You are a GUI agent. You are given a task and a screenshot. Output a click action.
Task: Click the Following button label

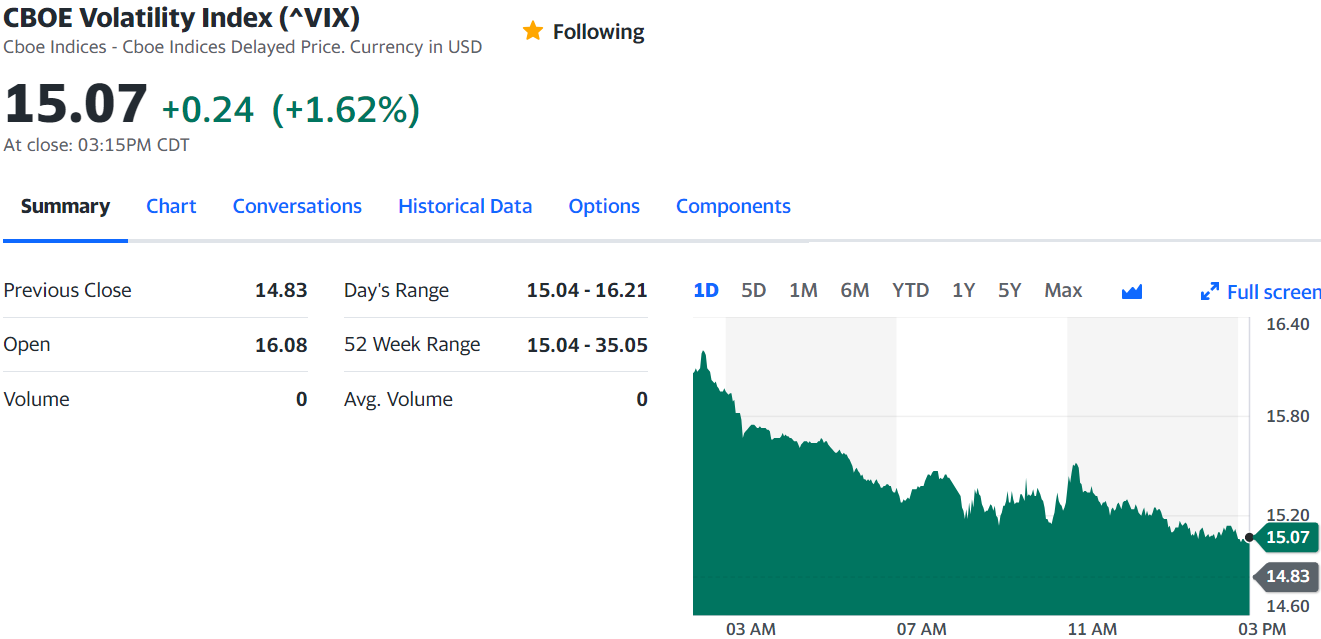(598, 32)
